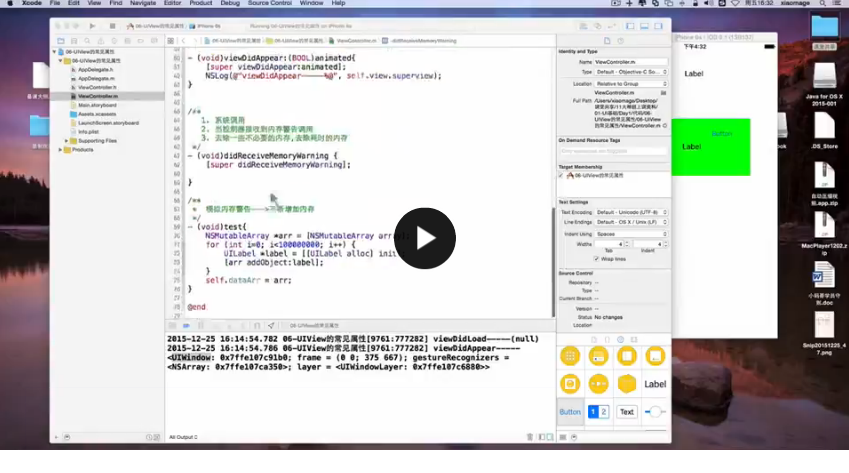This screenshot has width=849, height=473.
Task: Switch to the Version editor
Action: 611,26
